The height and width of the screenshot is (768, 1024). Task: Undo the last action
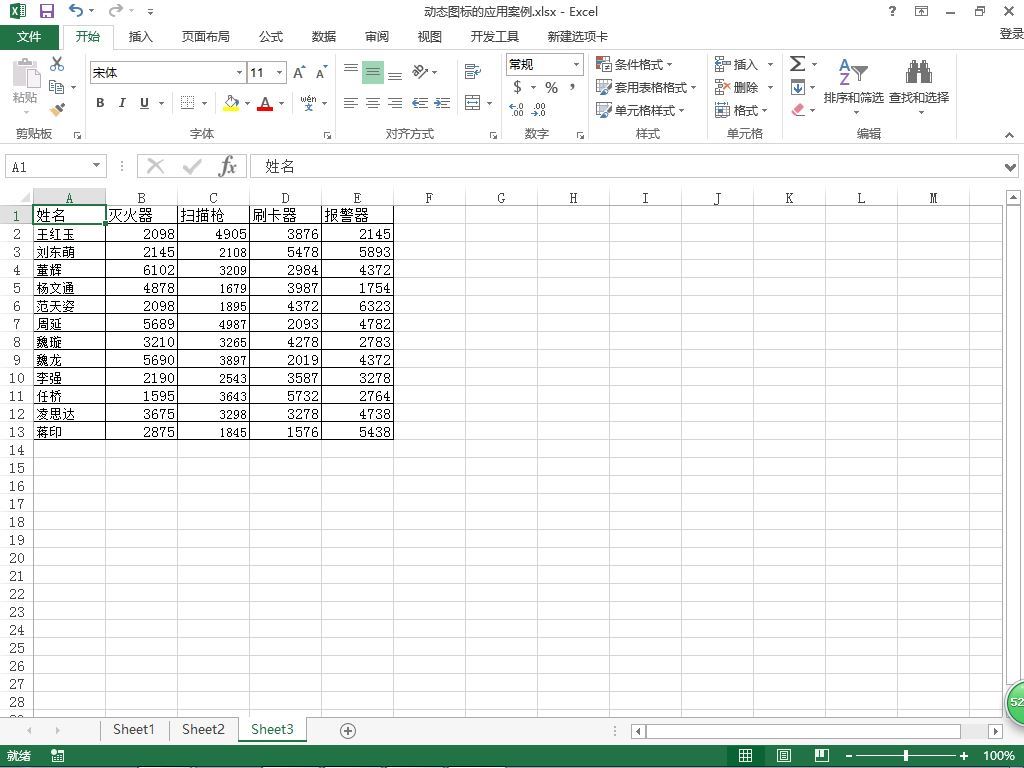(x=76, y=10)
